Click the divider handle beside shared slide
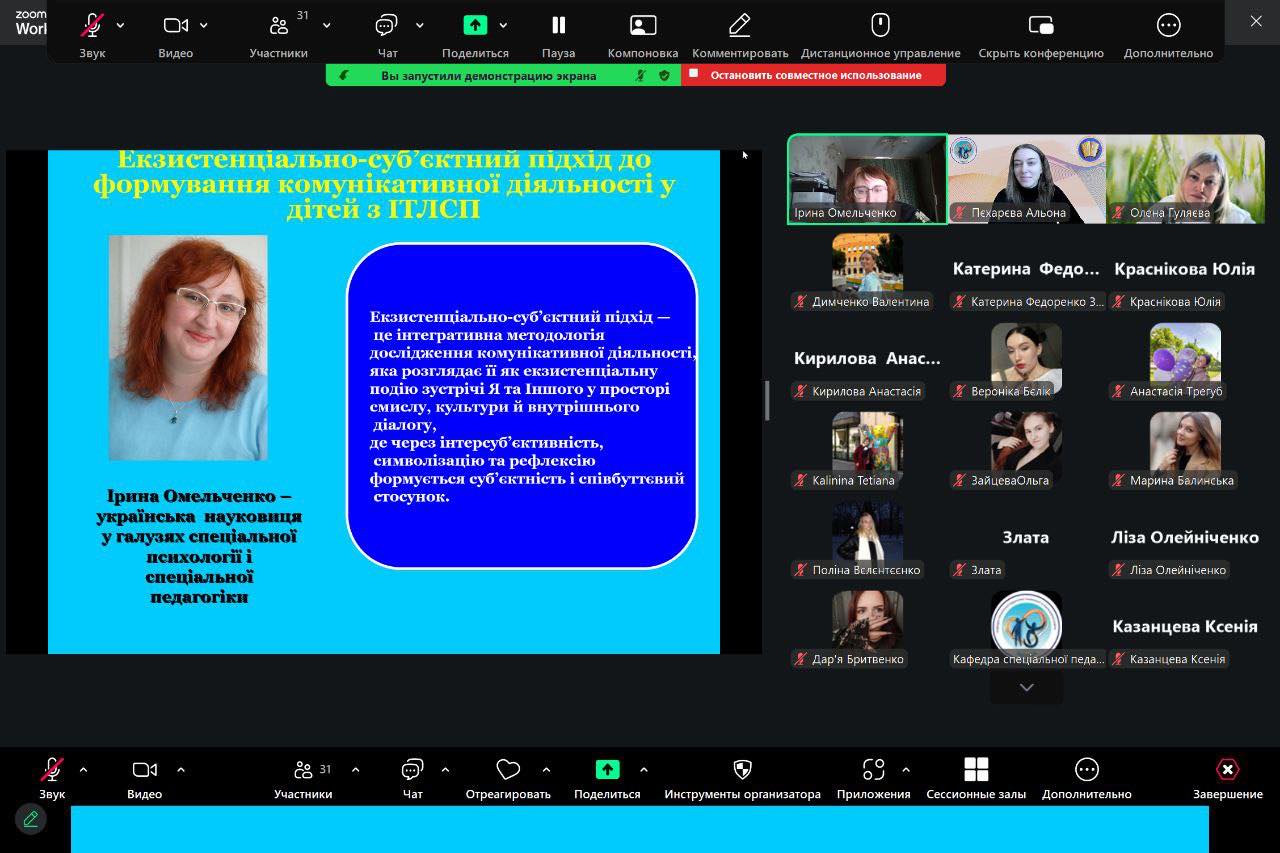Screen dimensions: 1280x853 (x=767, y=401)
